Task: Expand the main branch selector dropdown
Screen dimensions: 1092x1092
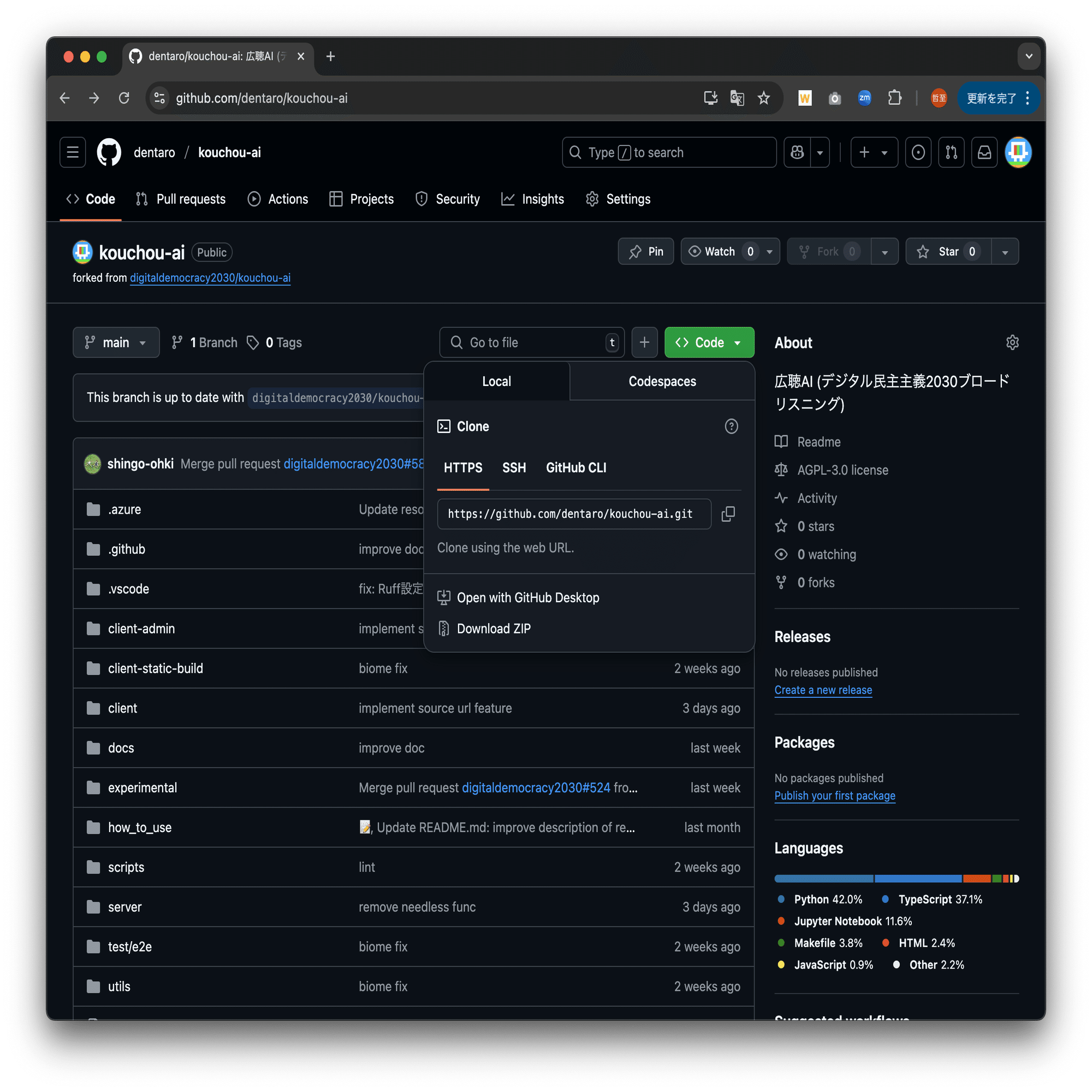Action: pyautogui.click(x=116, y=342)
